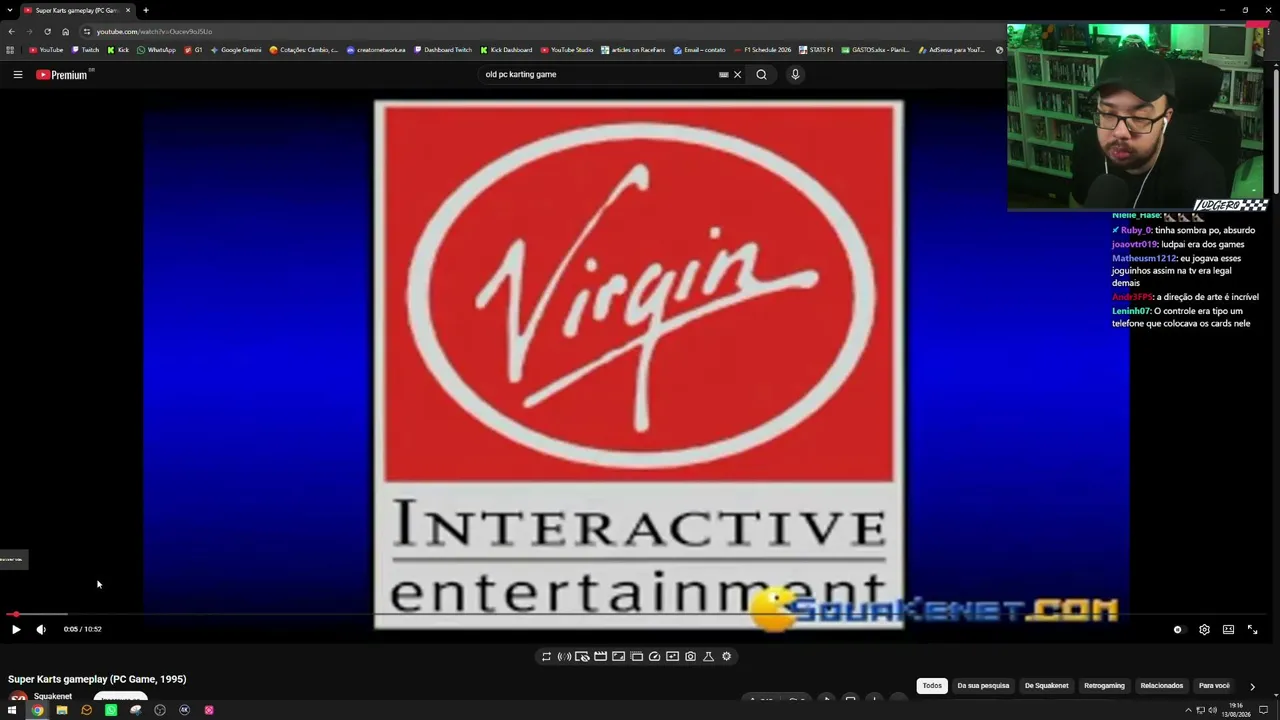Screen dimensions: 1280x720
Task: Open the bookmarks apps grid icon
Action: (10, 50)
